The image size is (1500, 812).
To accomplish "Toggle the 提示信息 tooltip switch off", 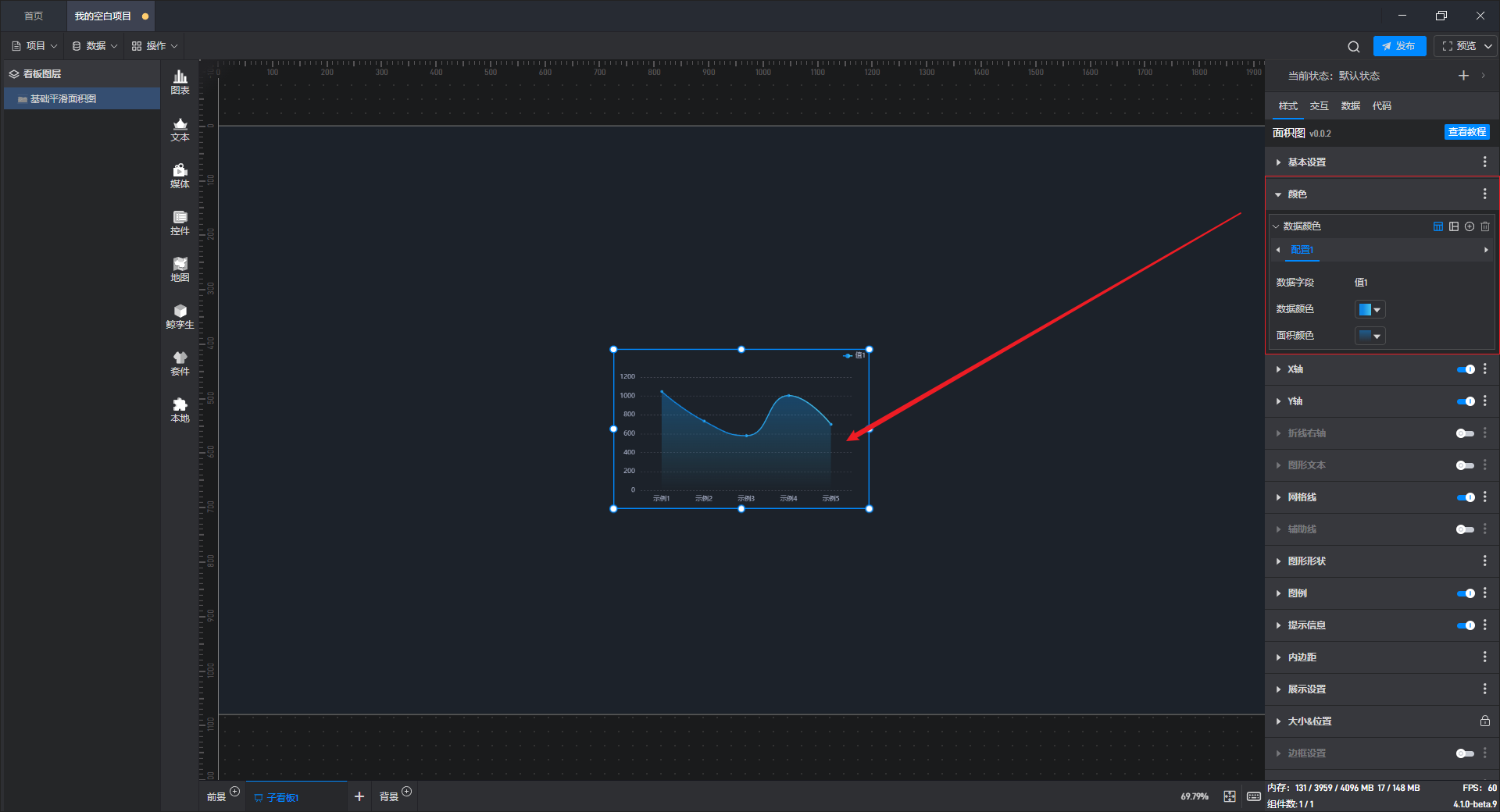I will coord(1466,625).
